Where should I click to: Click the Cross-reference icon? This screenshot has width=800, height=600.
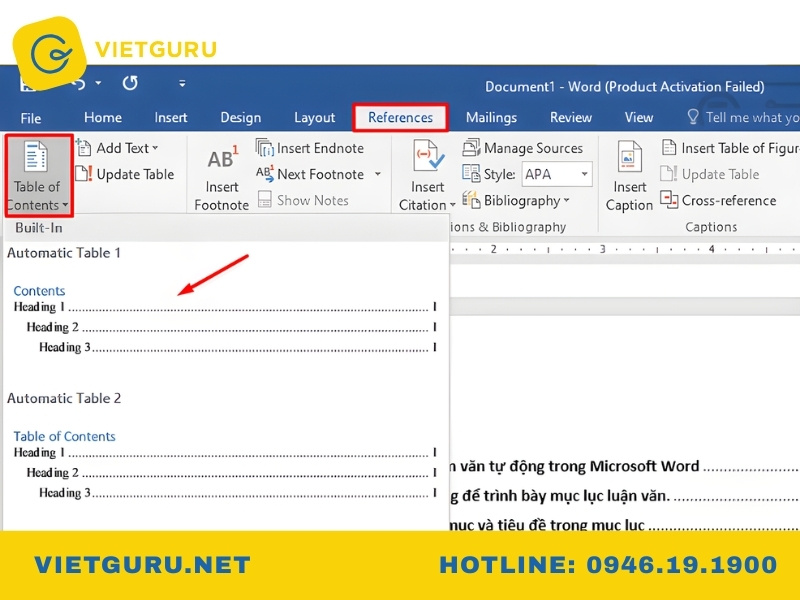pos(669,199)
